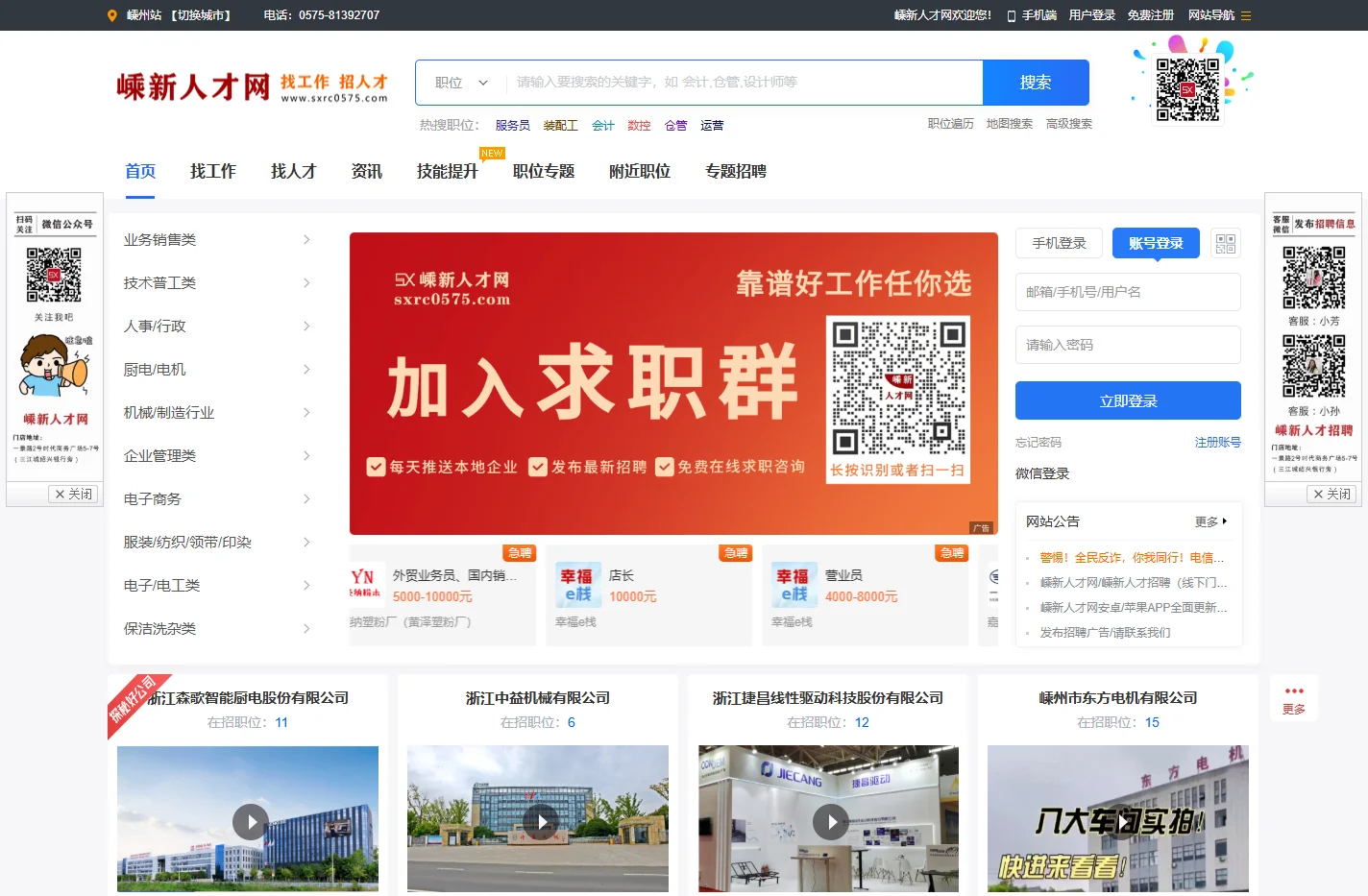This screenshot has height=896, width=1368.
Task: Play the 嵊州市东方电机 company video
Action: [x=1121, y=822]
